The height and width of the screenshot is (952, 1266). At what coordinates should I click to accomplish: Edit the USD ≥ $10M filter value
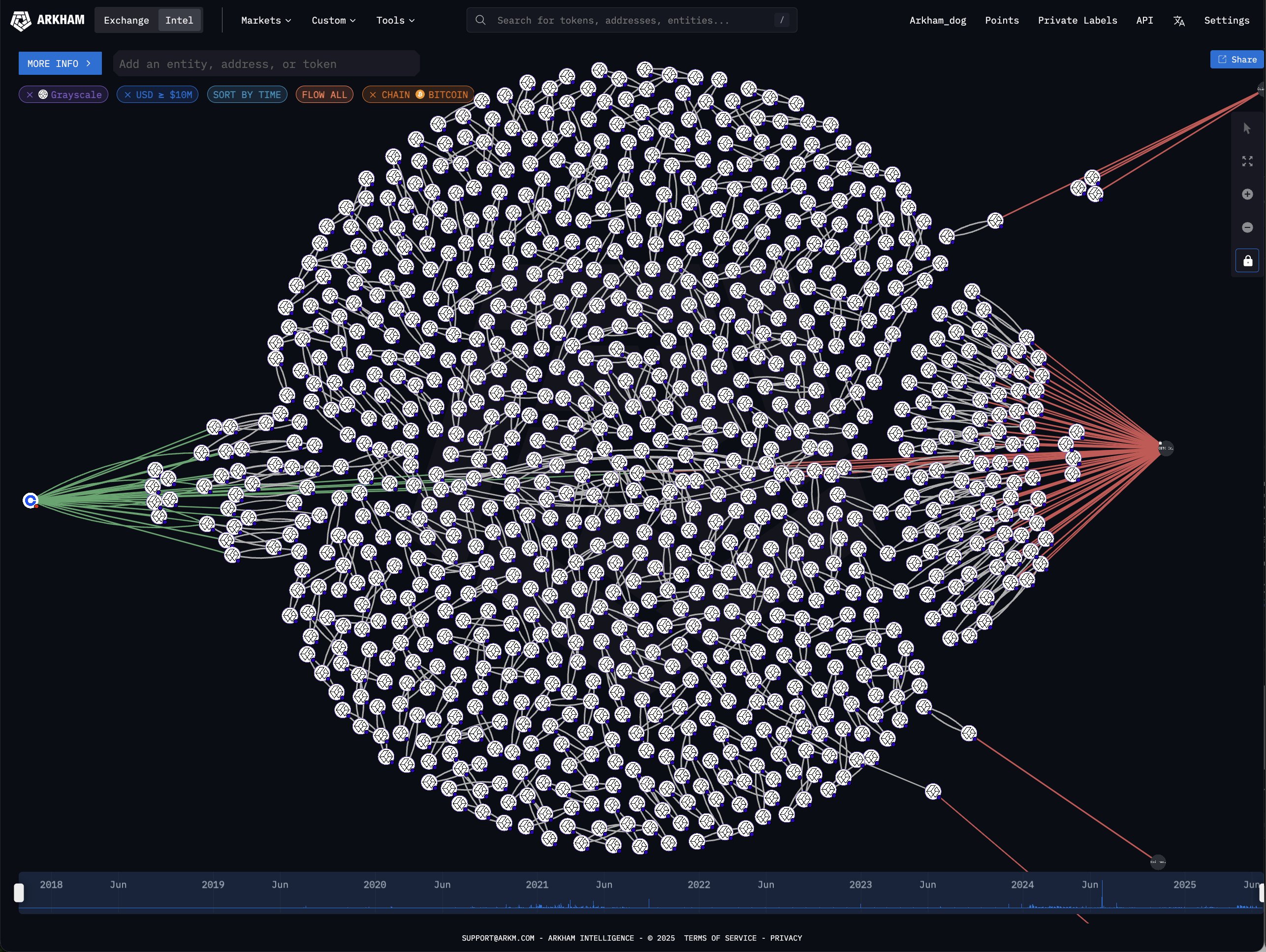pos(164,95)
